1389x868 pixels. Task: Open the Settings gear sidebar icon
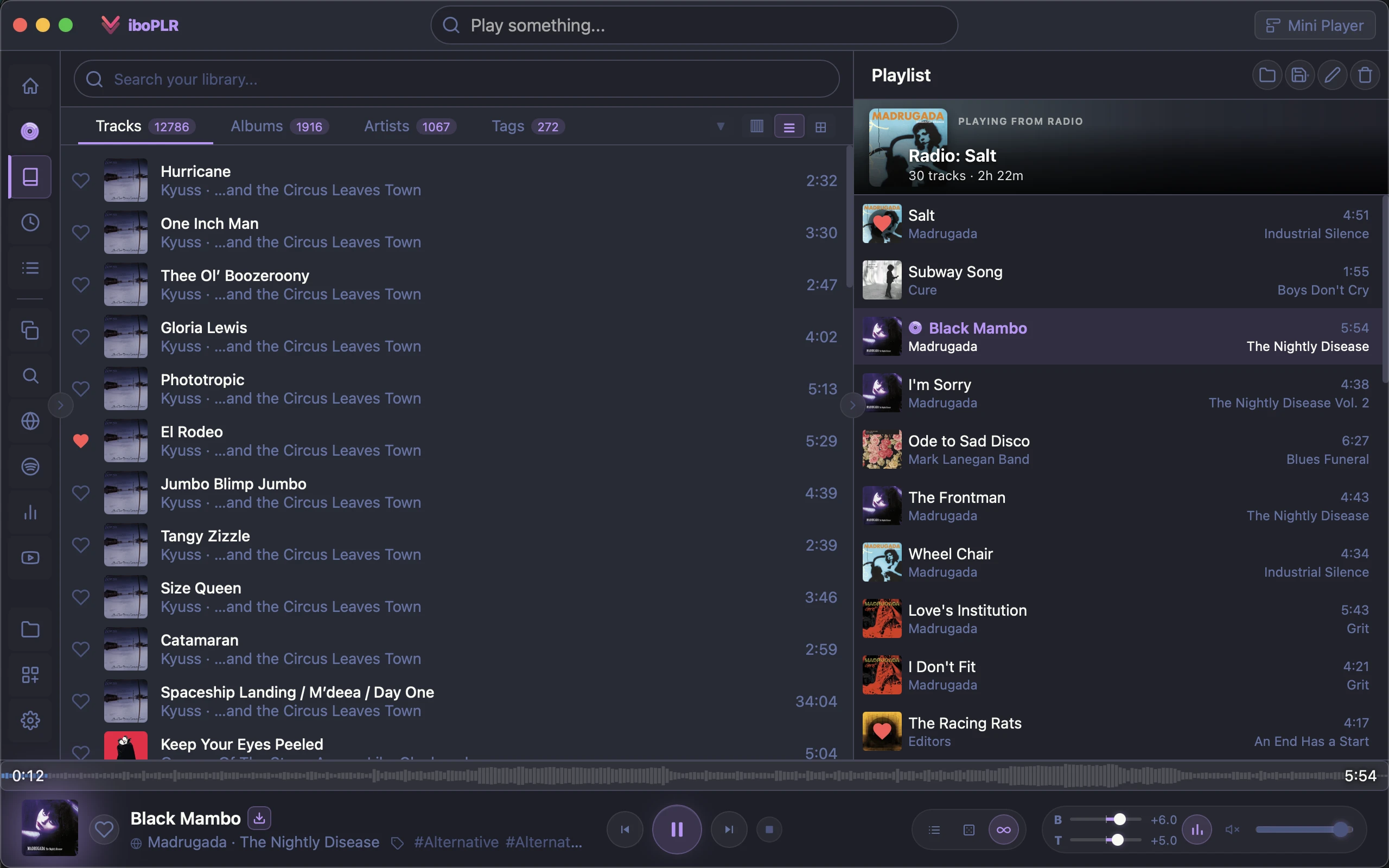pyautogui.click(x=30, y=720)
